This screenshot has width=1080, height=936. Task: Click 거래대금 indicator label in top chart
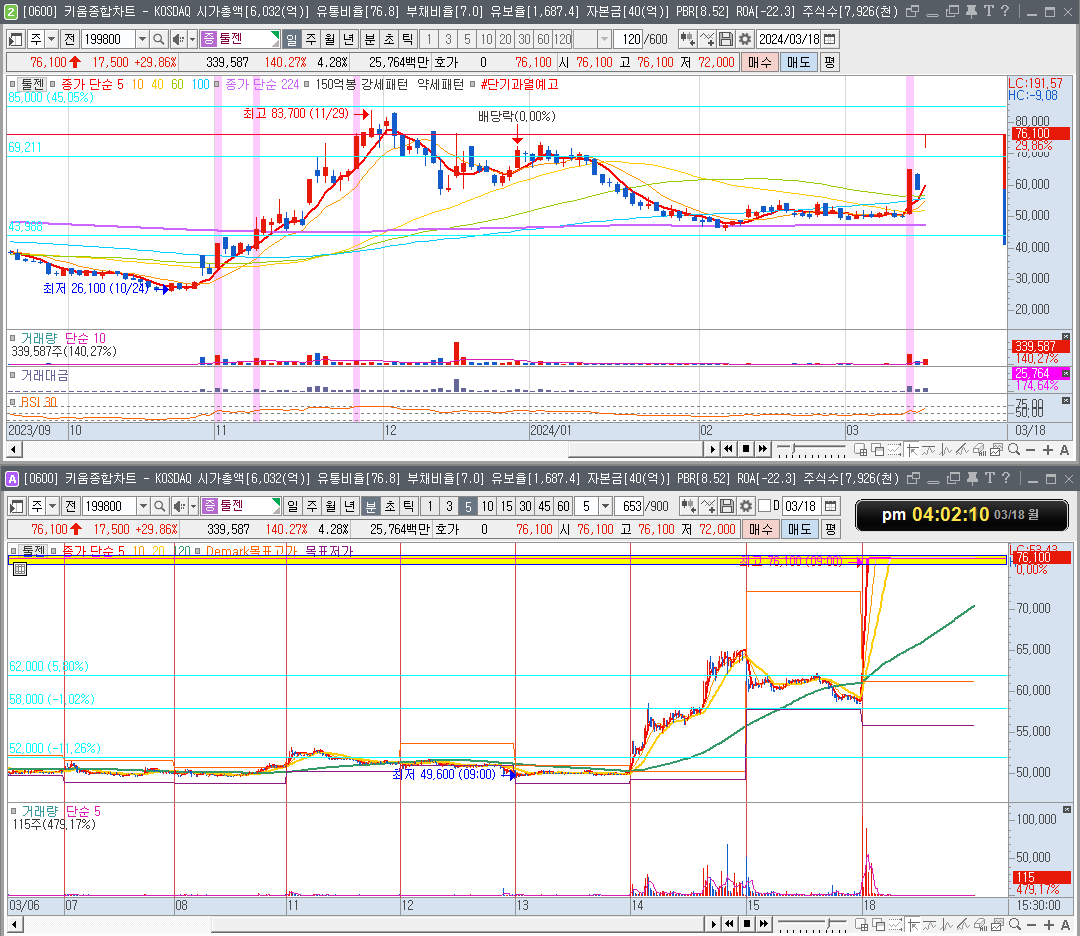click(x=44, y=375)
